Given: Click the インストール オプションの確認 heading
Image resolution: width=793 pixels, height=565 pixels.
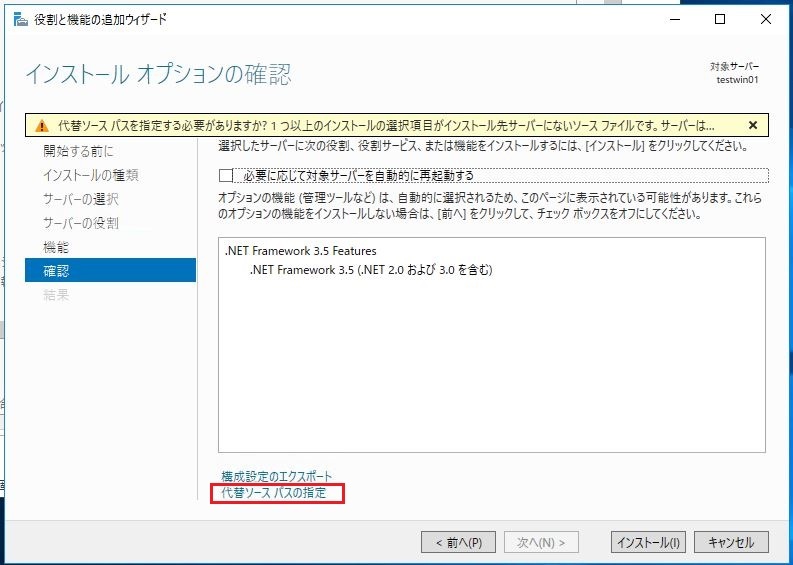Looking at the screenshot, I should click(x=158, y=74).
